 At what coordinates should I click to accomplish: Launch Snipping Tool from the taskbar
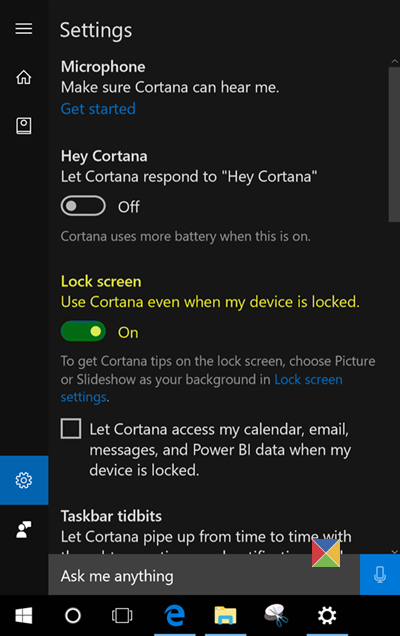276,616
